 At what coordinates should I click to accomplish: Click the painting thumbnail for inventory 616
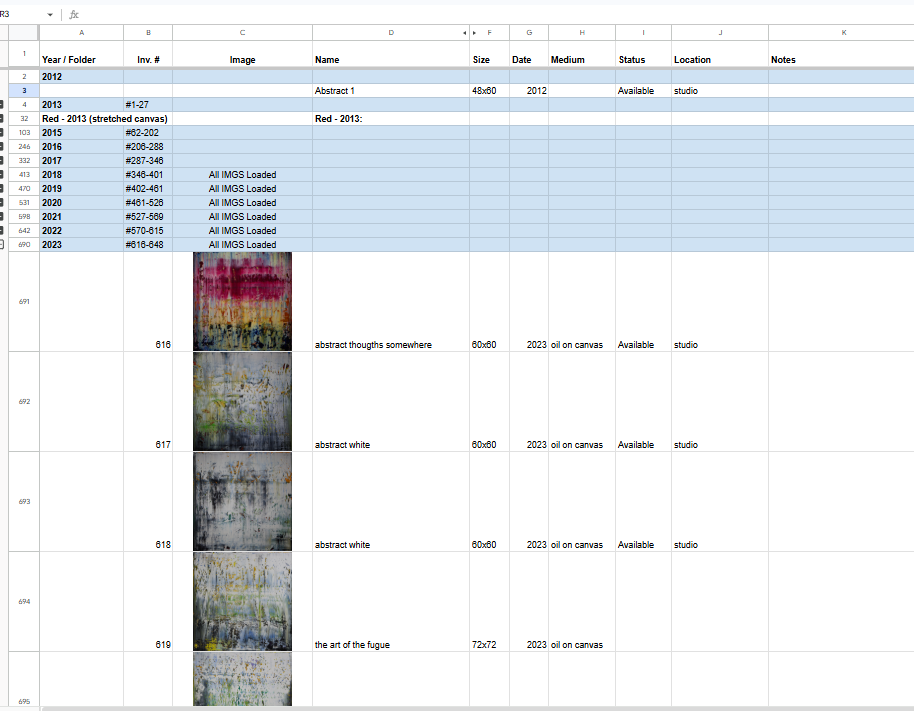tap(242, 301)
